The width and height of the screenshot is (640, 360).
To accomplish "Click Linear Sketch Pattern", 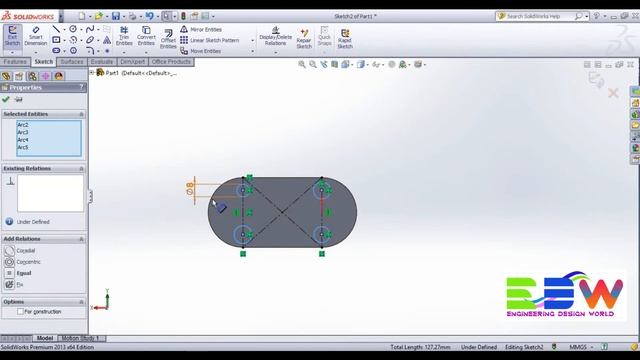I will coord(210,40).
